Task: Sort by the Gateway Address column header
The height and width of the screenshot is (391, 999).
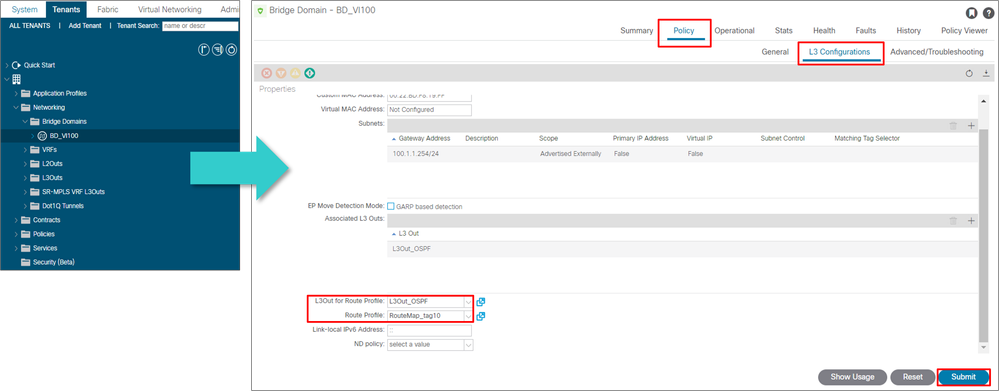Action: click(x=424, y=138)
